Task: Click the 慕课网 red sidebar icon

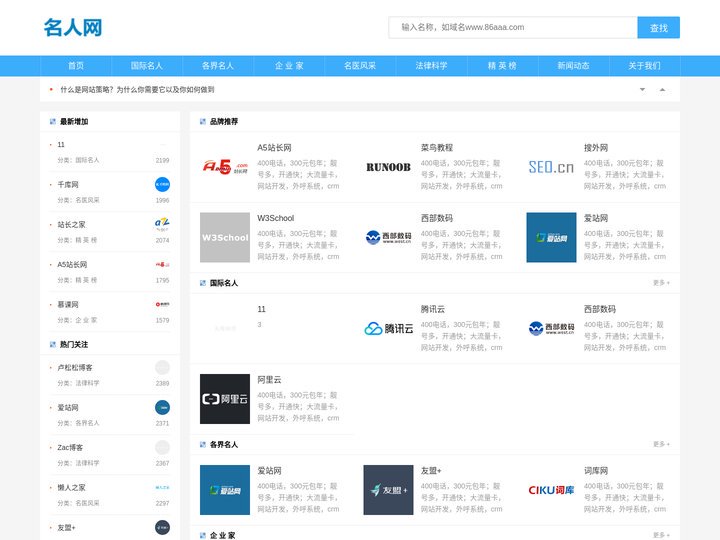Action: pyautogui.click(x=162, y=304)
